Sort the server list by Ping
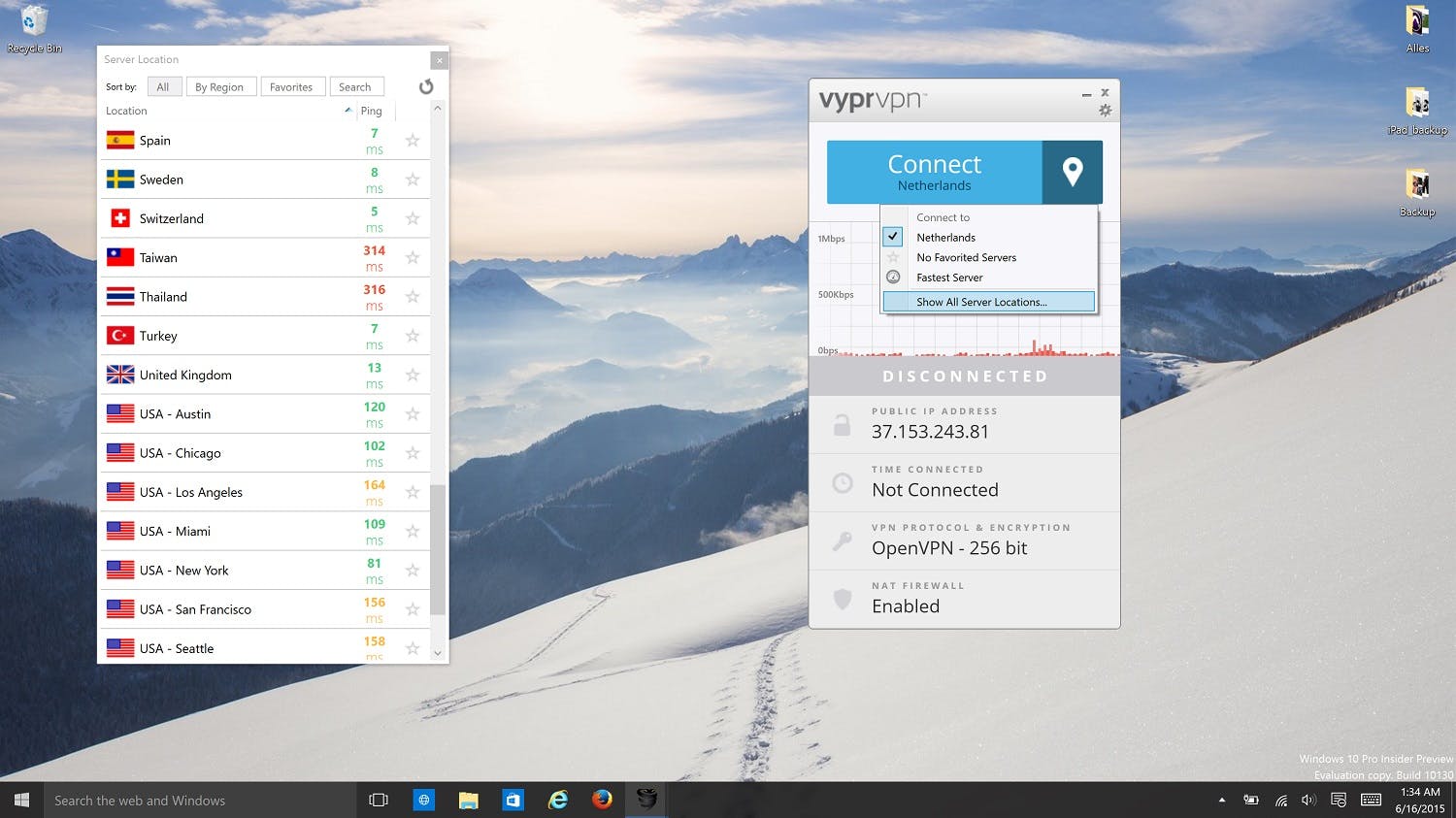This screenshot has width=1456, height=818. coord(377,111)
